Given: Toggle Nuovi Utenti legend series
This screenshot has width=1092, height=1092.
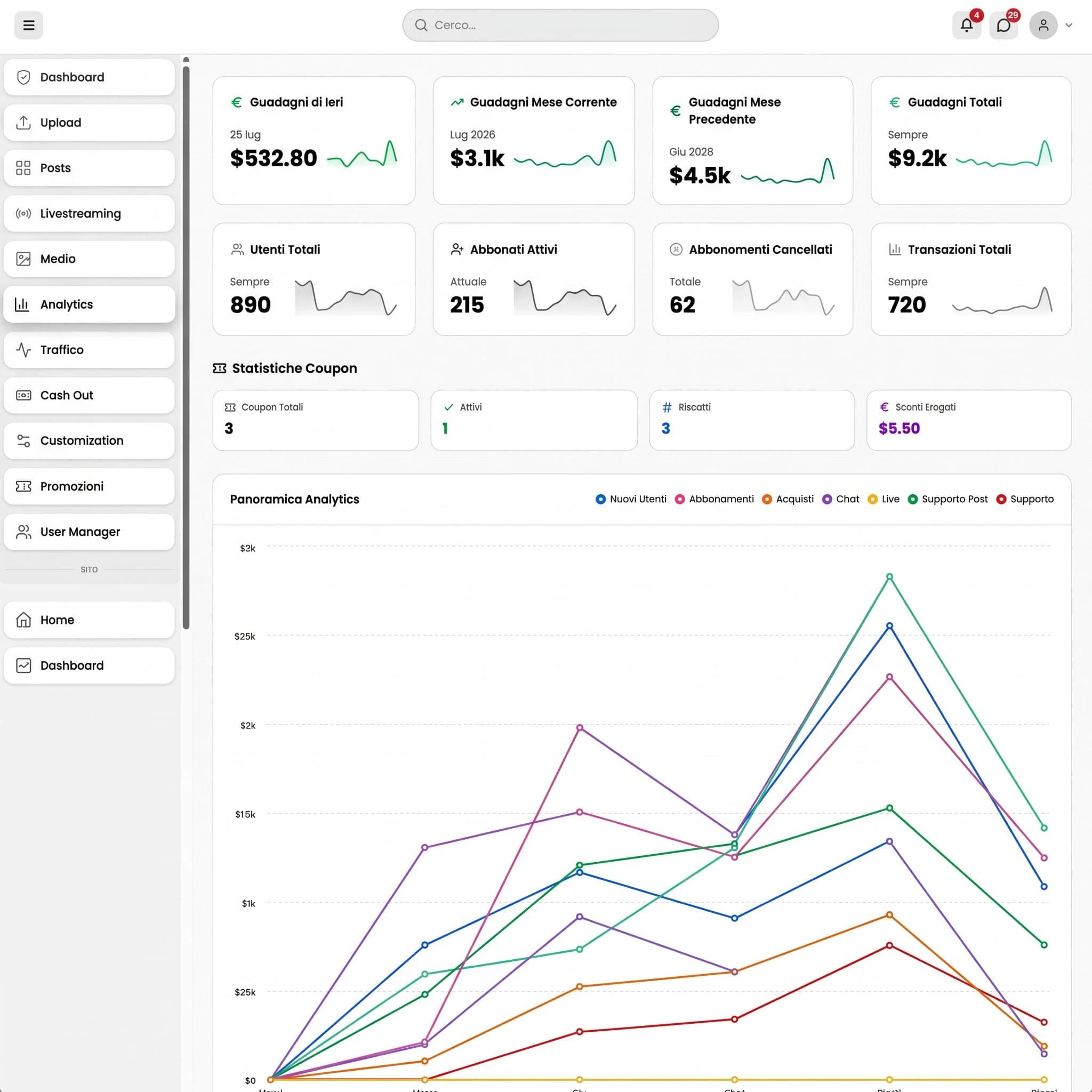Looking at the screenshot, I should (x=631, y=499).
